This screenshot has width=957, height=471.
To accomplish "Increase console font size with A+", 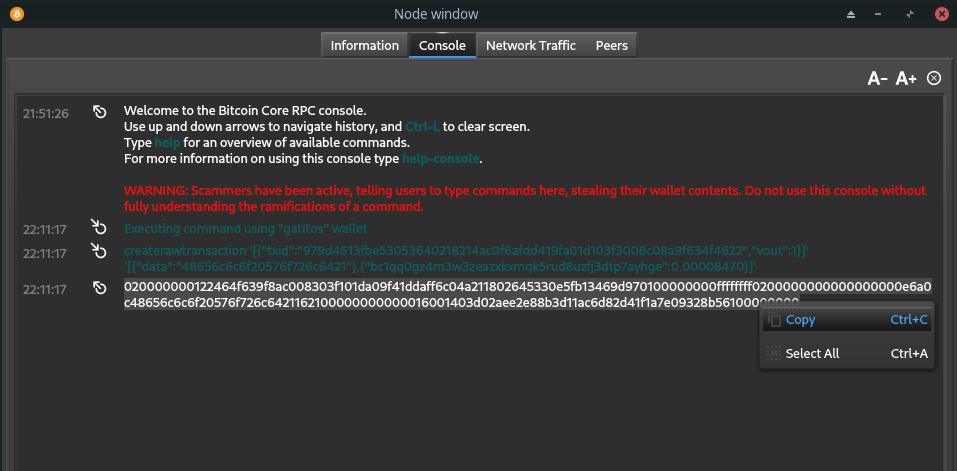I will (906, 79).
